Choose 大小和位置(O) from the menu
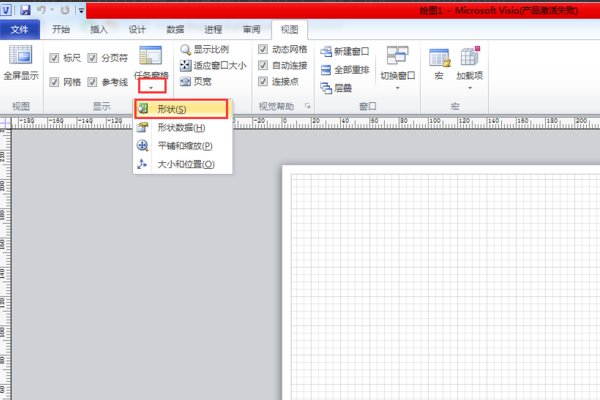The width and height of the screenshot is (600, 400). [x=182, y=164]
